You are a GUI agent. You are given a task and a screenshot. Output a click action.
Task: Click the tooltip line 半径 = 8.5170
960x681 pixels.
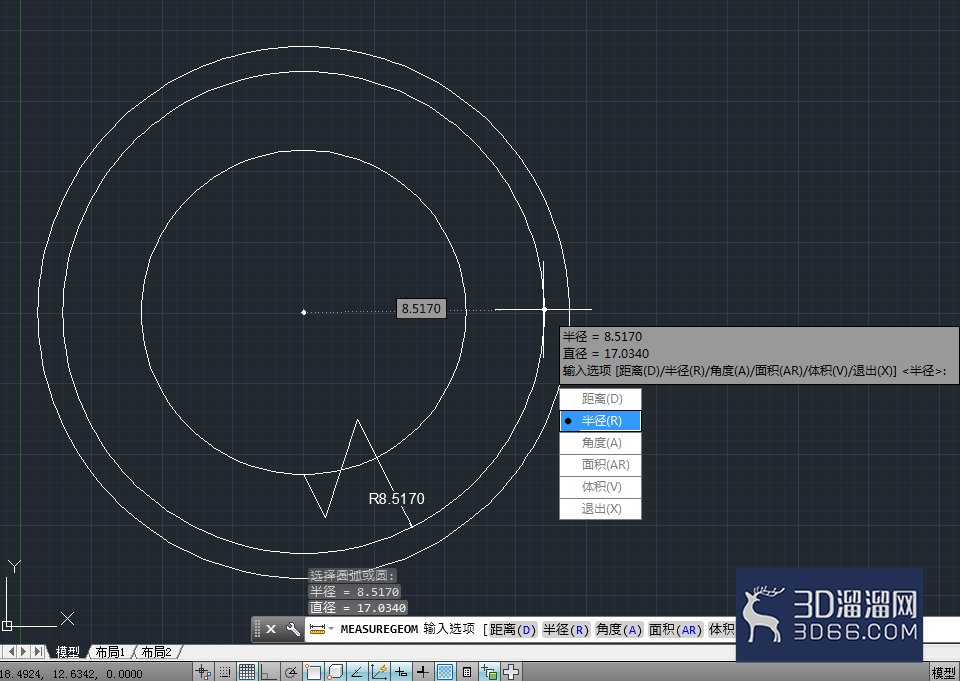(602, 336)
